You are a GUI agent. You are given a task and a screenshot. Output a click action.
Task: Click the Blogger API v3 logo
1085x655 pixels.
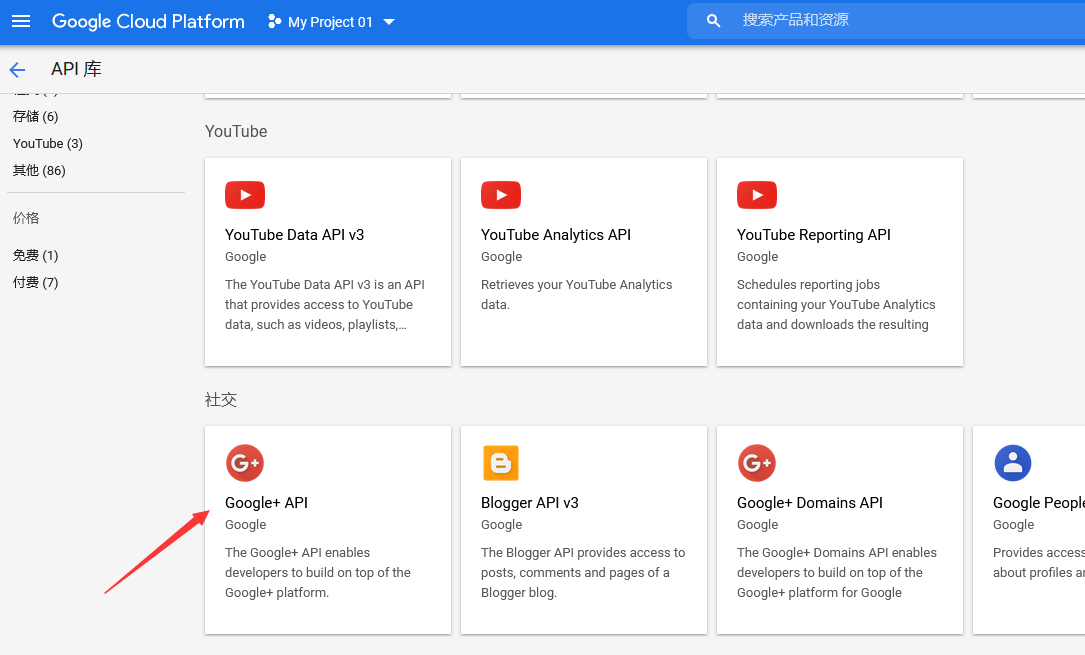pos(501,463)
